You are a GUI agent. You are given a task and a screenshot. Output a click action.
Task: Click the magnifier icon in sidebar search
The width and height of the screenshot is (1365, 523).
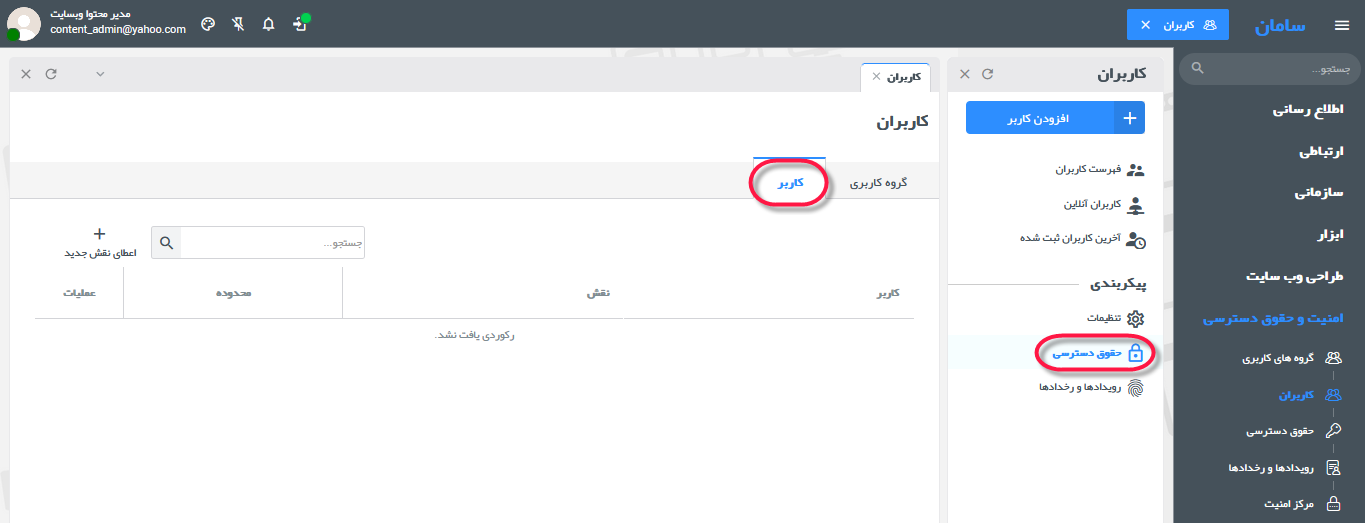(x=1198, y=69)
